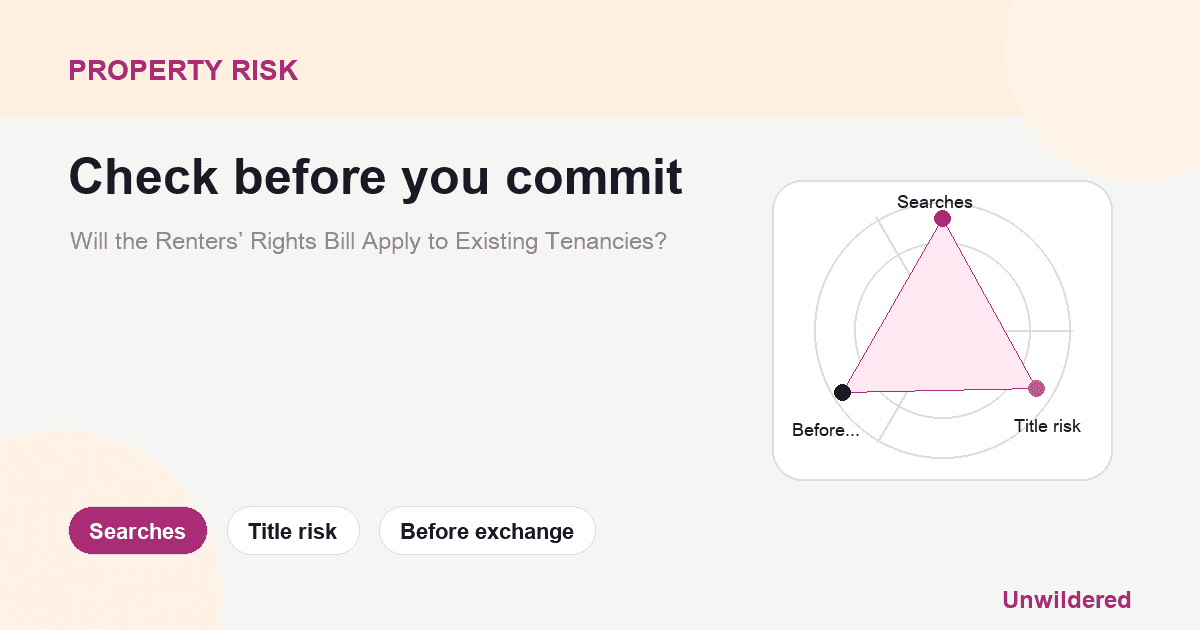Click the Searches label on radar chart

coord(935,202)
